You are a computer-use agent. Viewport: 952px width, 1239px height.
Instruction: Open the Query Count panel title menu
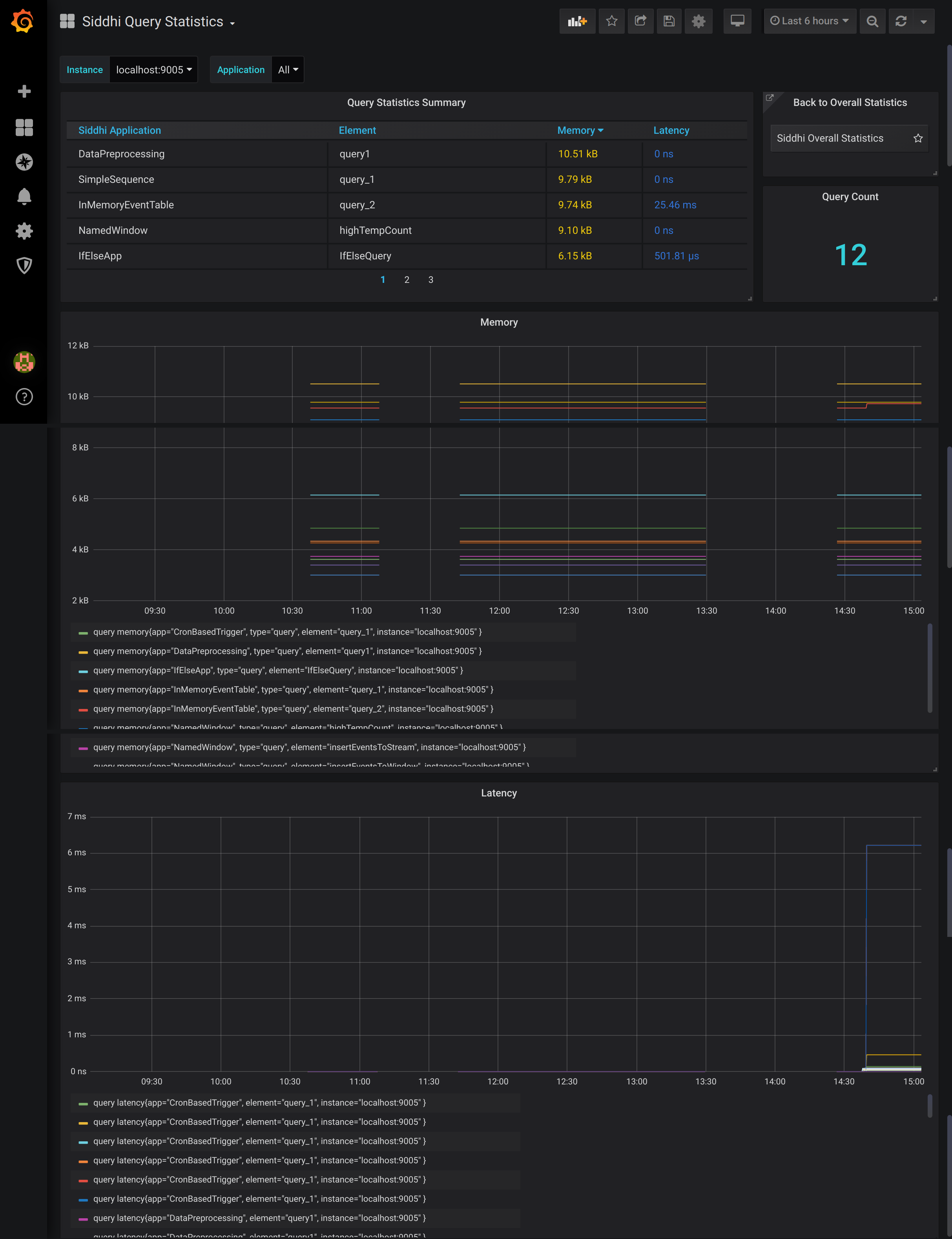[850, 197]
